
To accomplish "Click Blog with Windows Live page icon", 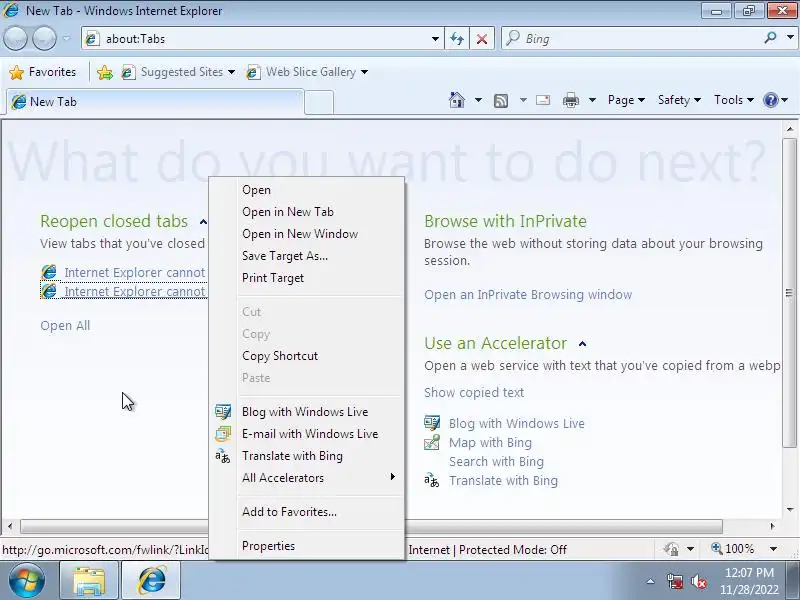I will point(432,423).
